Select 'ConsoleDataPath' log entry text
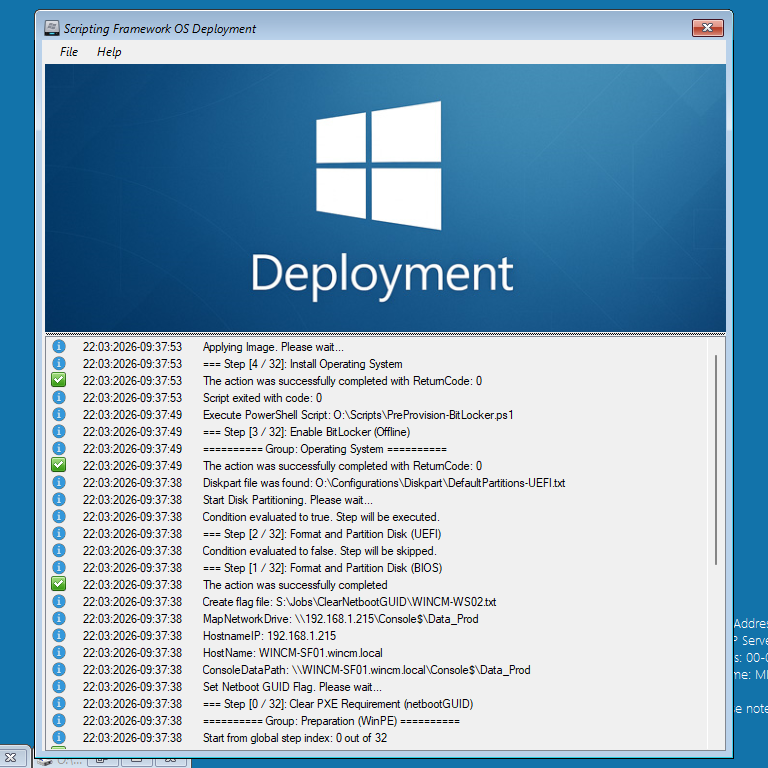Viewport: 768px width, 768px height. pyautogui.click(x=366, y=670)
